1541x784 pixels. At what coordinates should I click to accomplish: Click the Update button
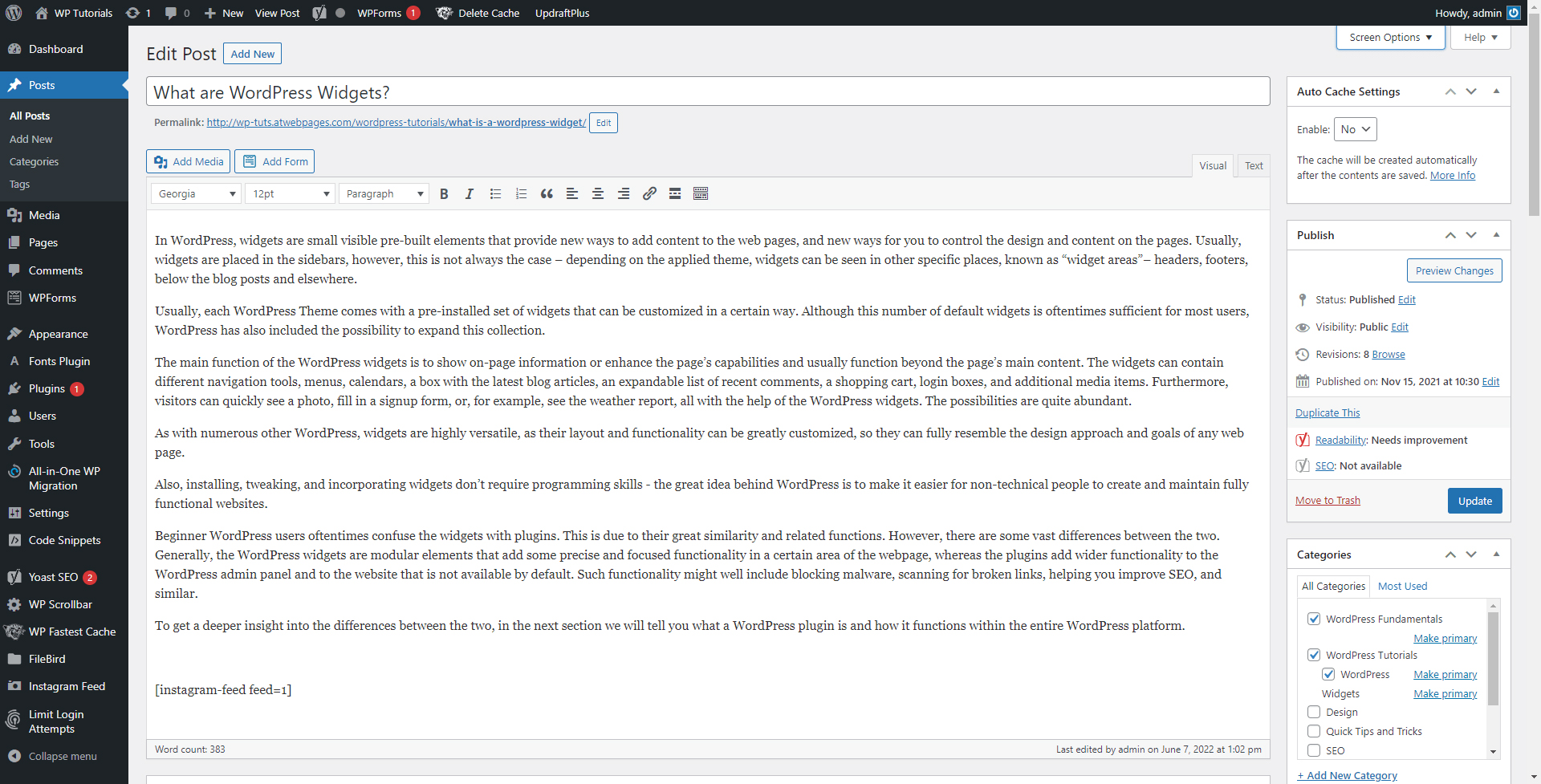click(x=1474, y=501)
